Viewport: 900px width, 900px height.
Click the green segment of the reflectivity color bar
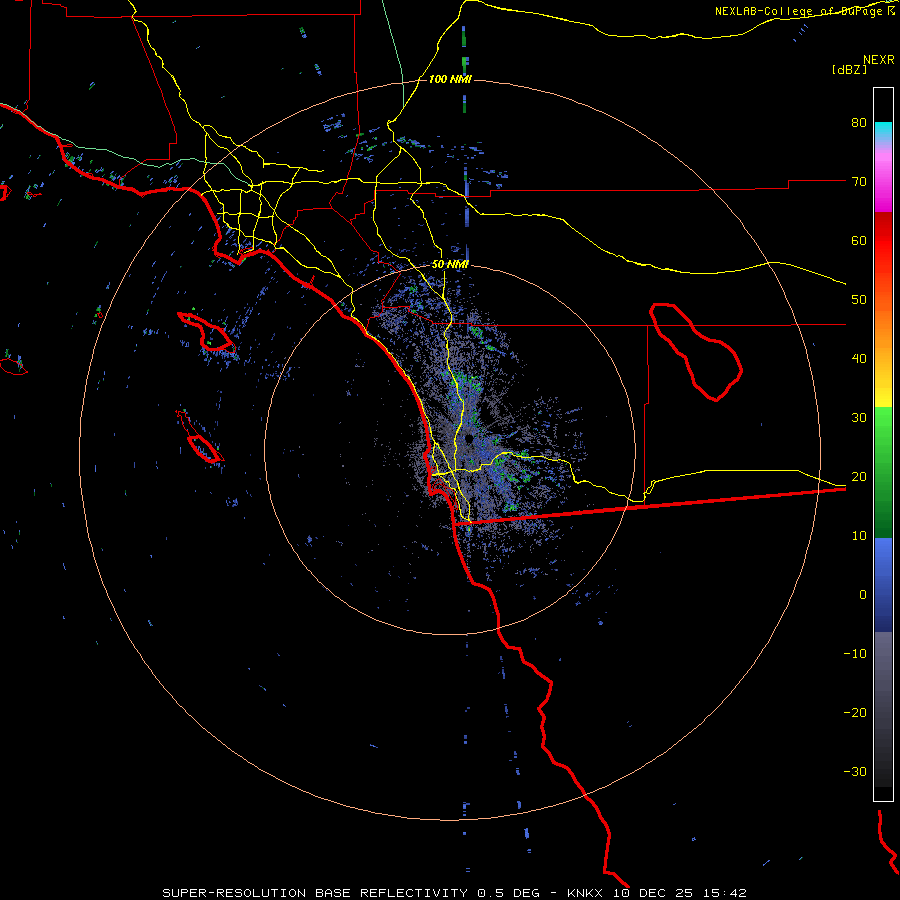point(883,472)
